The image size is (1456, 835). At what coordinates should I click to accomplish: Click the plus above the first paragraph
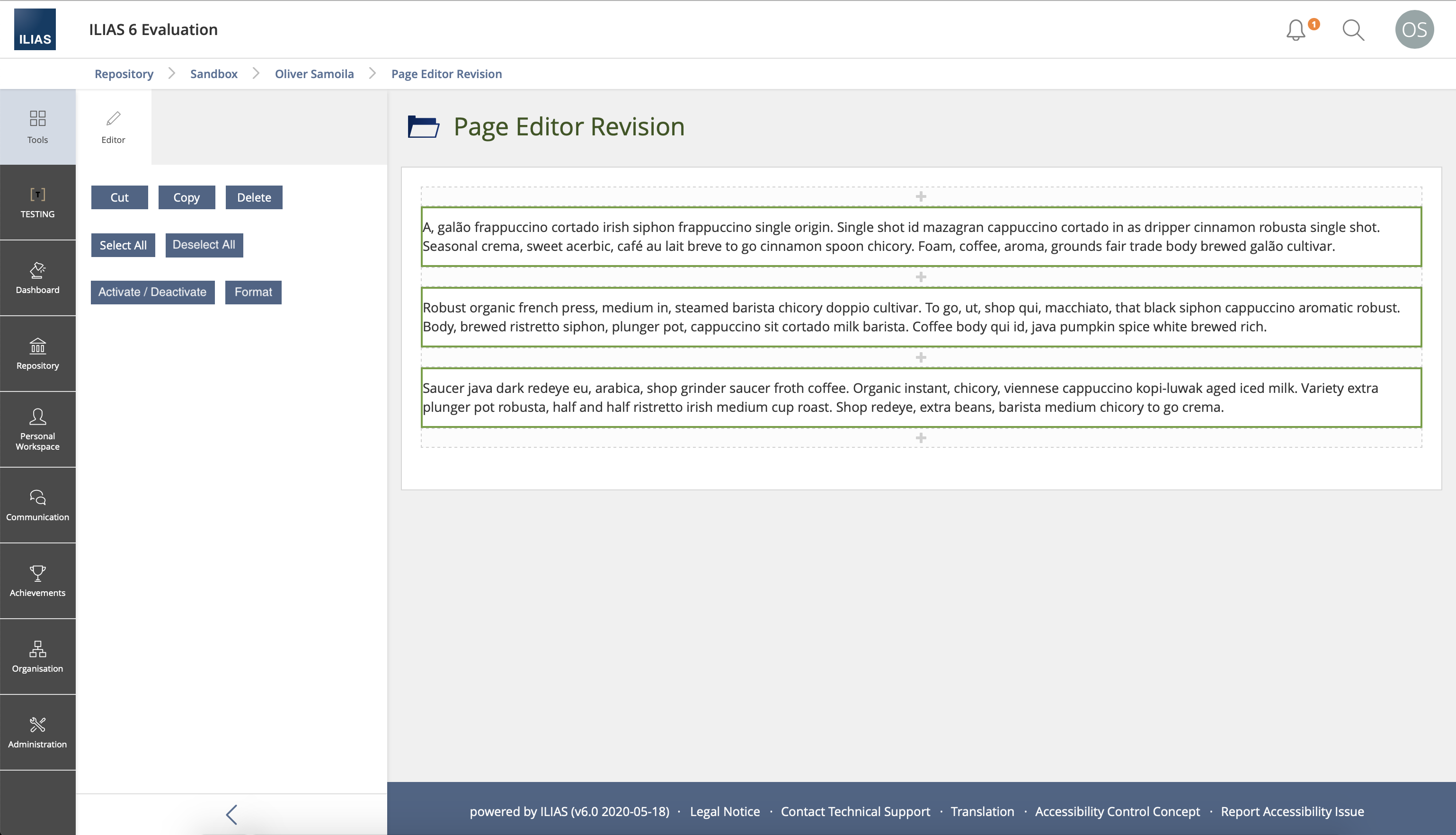tap(921, 197)
